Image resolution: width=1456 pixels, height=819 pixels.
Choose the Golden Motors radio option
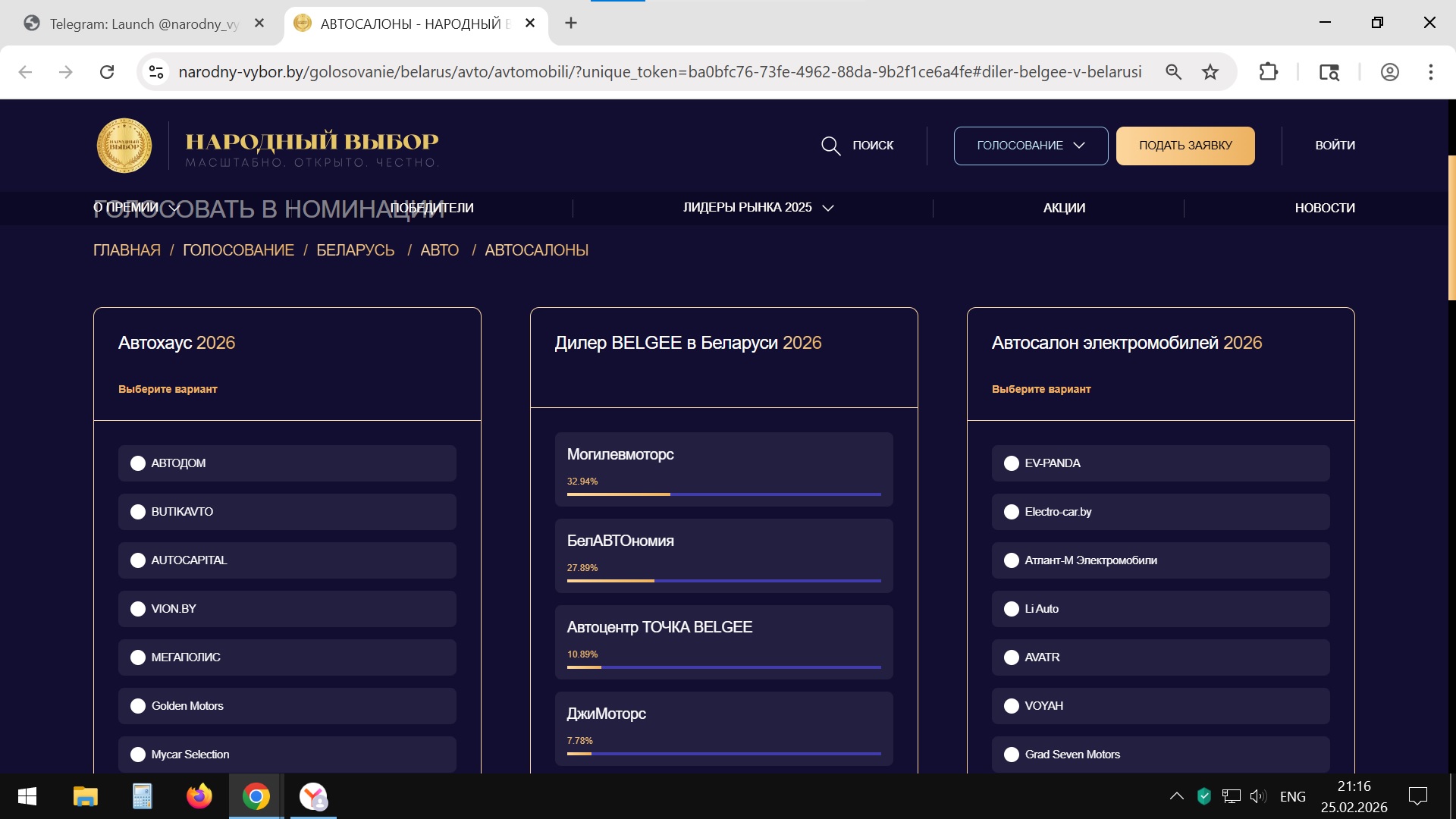[138, 706]
